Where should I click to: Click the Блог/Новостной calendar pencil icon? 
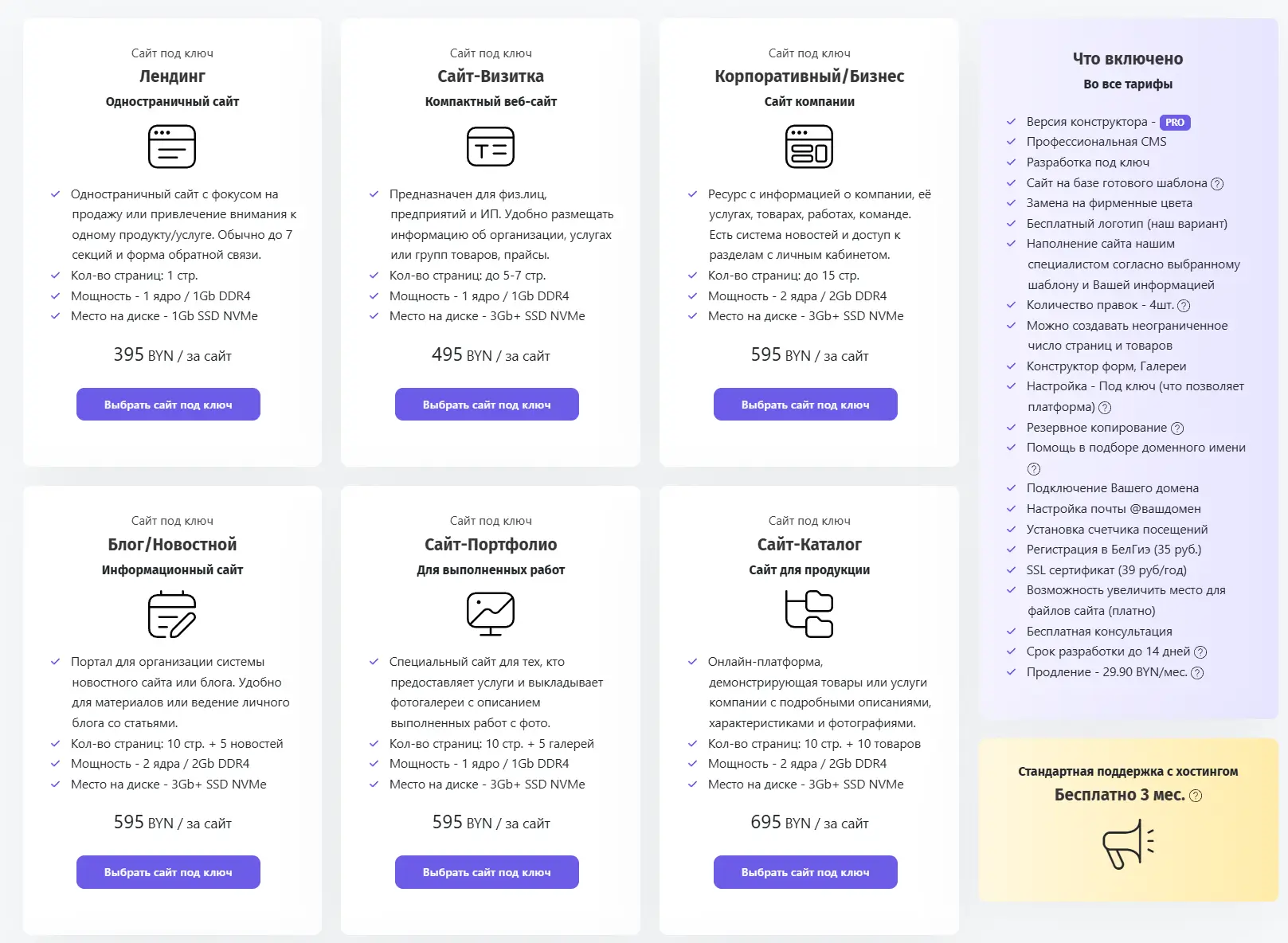coord(172,614)
